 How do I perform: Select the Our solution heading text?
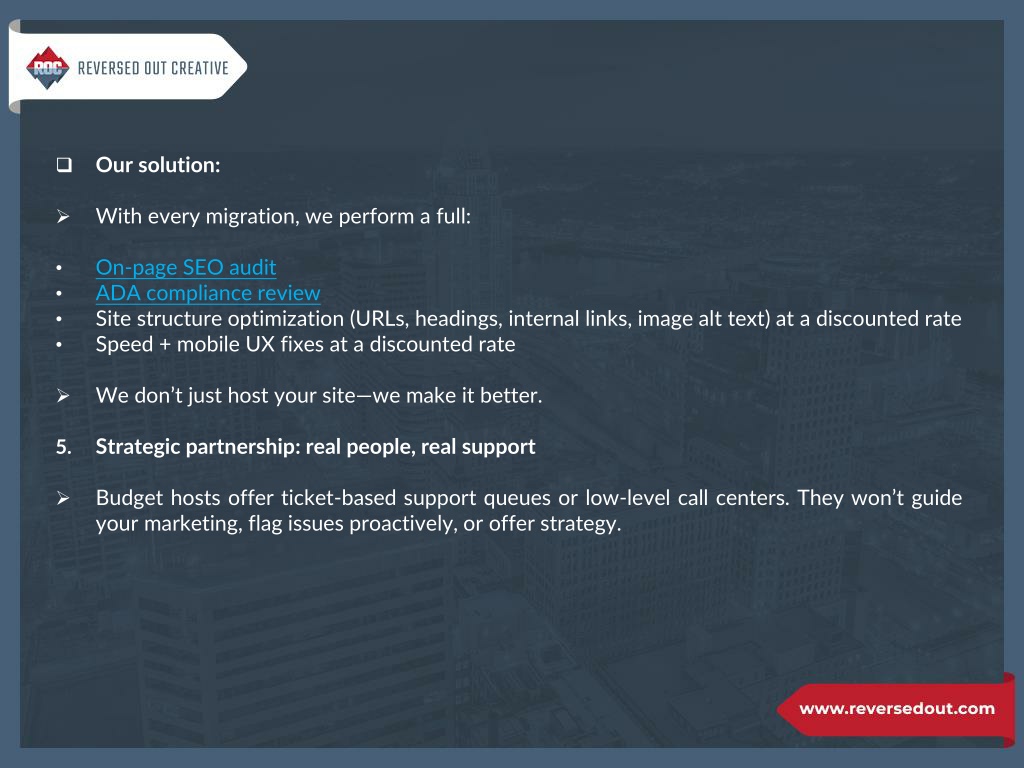tap(158, 165)
